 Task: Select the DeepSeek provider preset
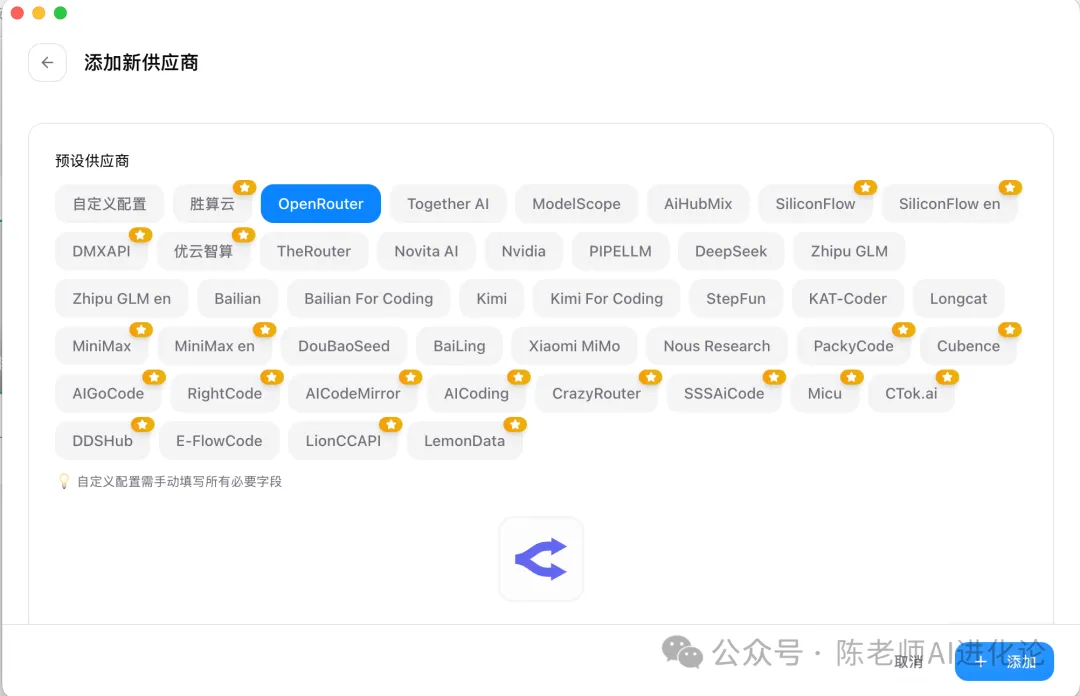731,251
